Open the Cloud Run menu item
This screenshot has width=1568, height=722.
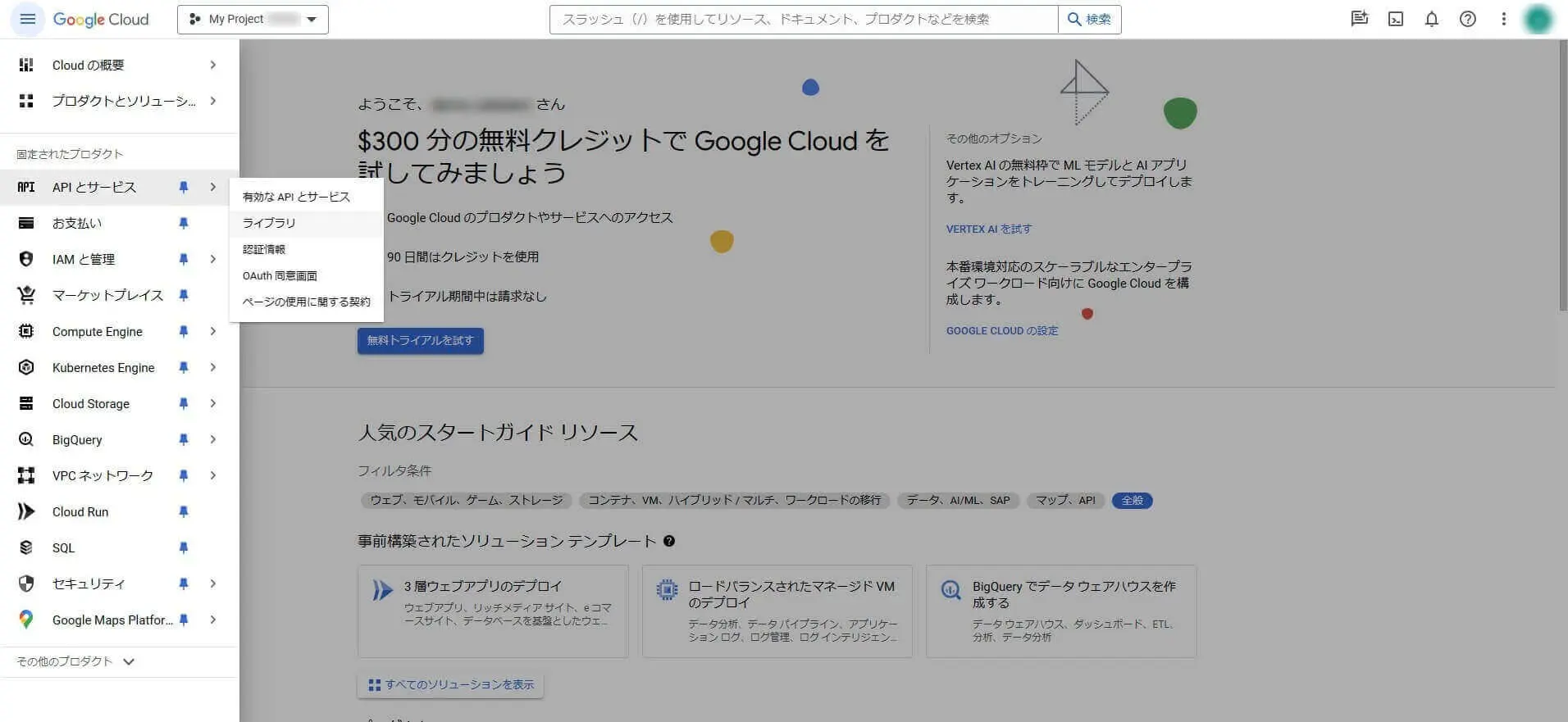120,511
